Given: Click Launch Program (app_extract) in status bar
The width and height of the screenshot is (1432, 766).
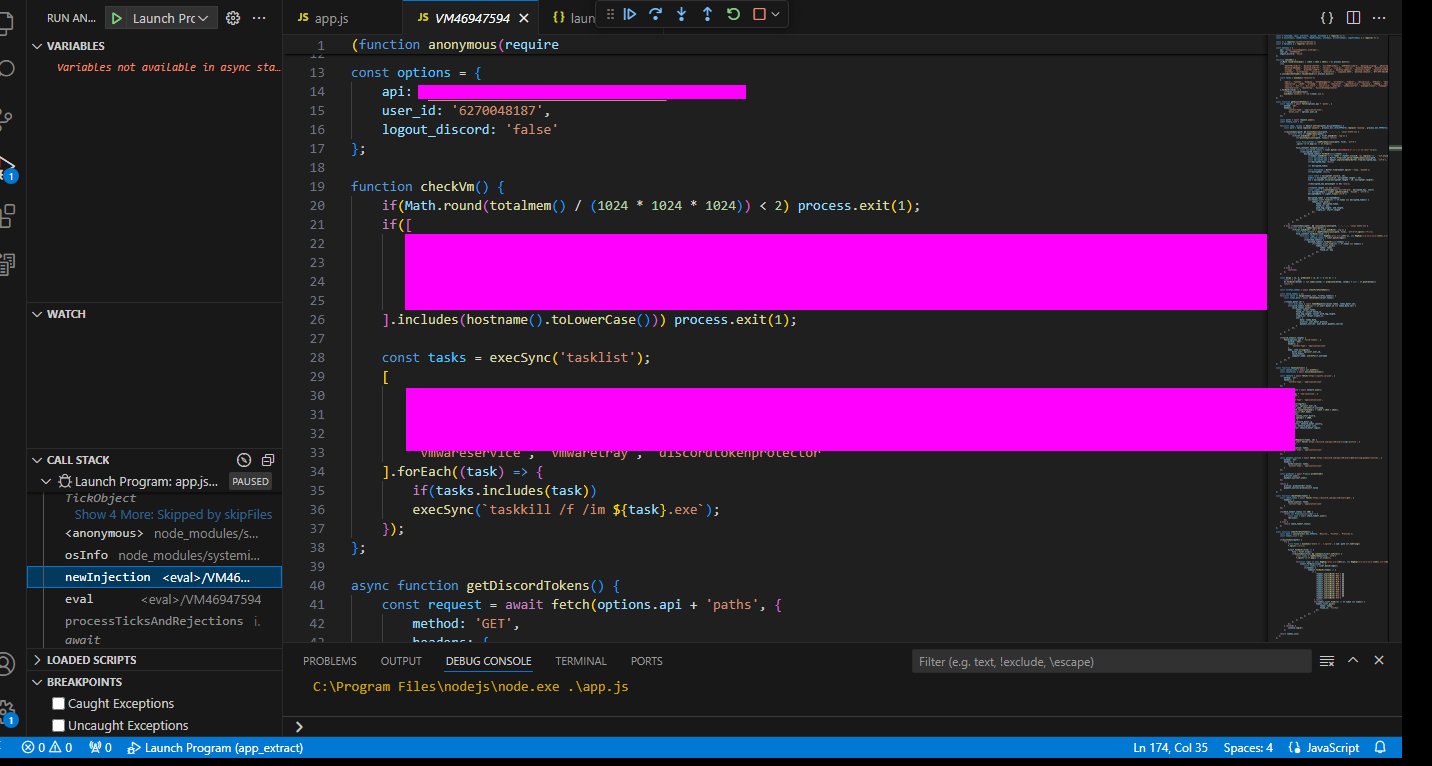Looking at the screenshot, I should tap(215, 748).
